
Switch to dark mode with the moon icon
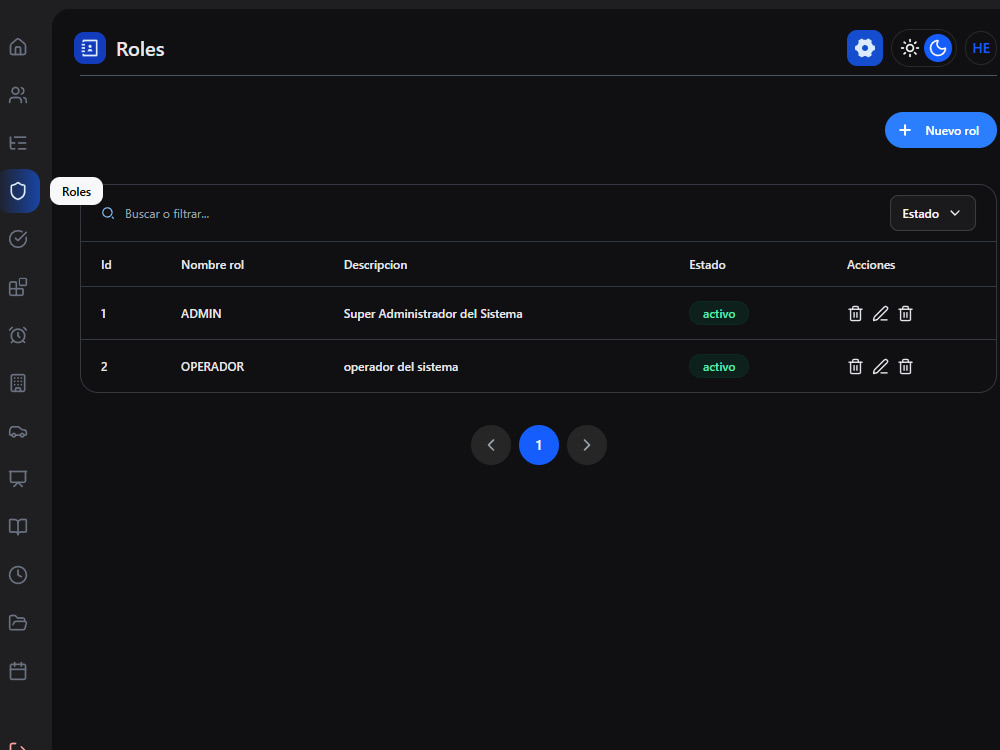pos(938,48)
